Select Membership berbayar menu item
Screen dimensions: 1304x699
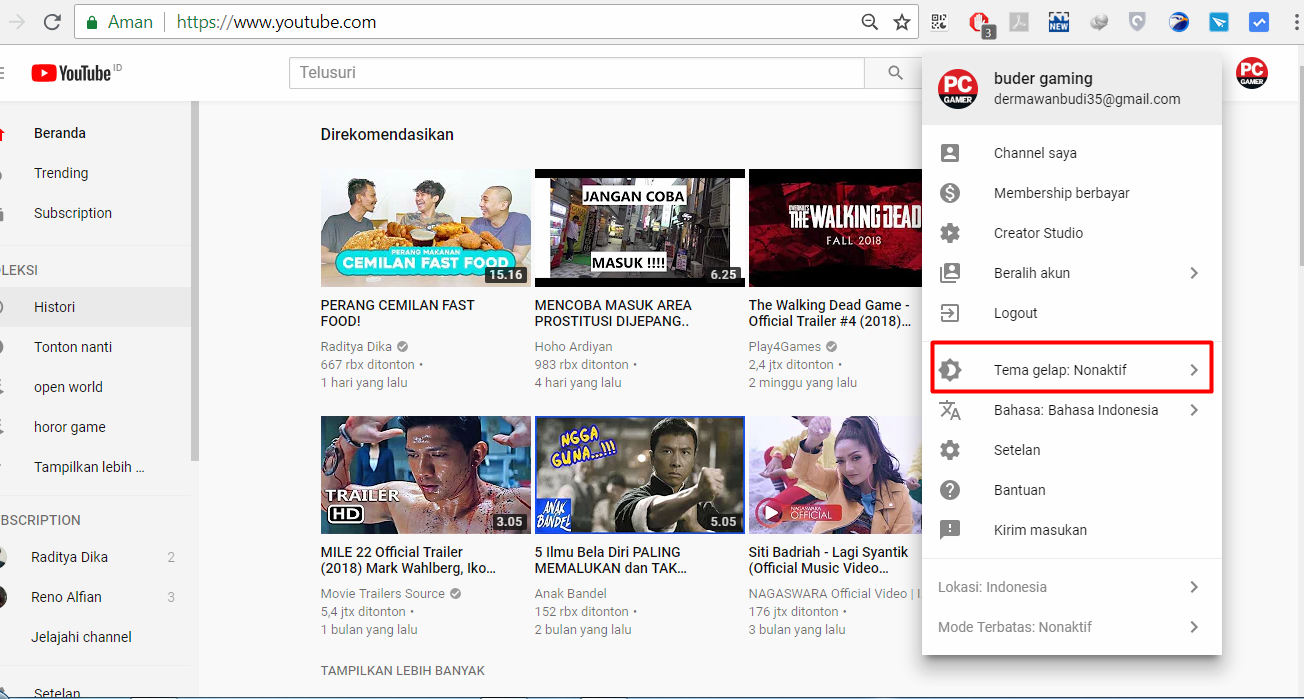point(1071,193)
